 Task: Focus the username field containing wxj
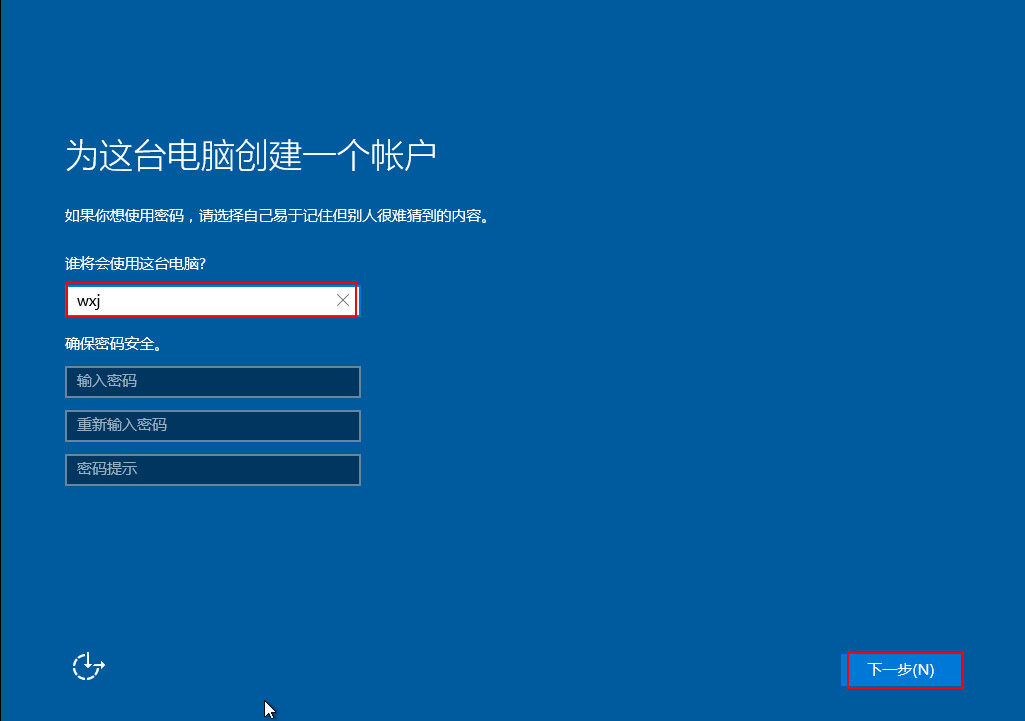point(200,300)
